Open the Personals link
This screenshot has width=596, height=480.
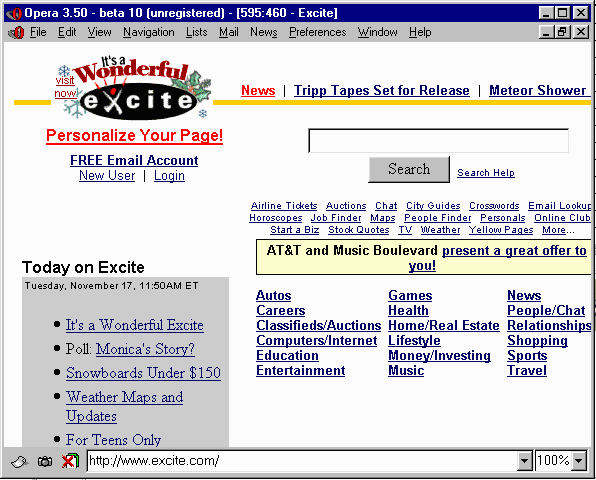tap(502, 218)
